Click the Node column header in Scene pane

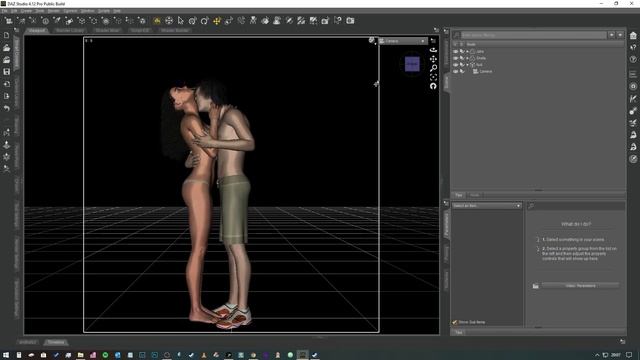(471, 44)
